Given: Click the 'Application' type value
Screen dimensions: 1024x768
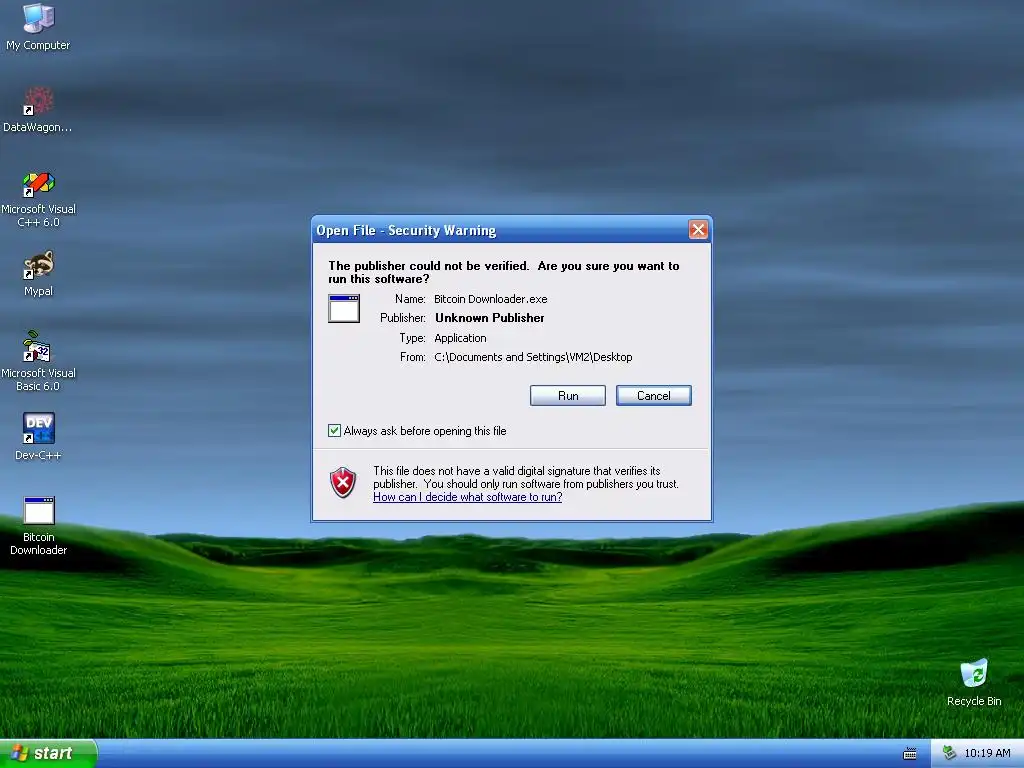Looking at the screenshot, I should click(x=460, y=338).
